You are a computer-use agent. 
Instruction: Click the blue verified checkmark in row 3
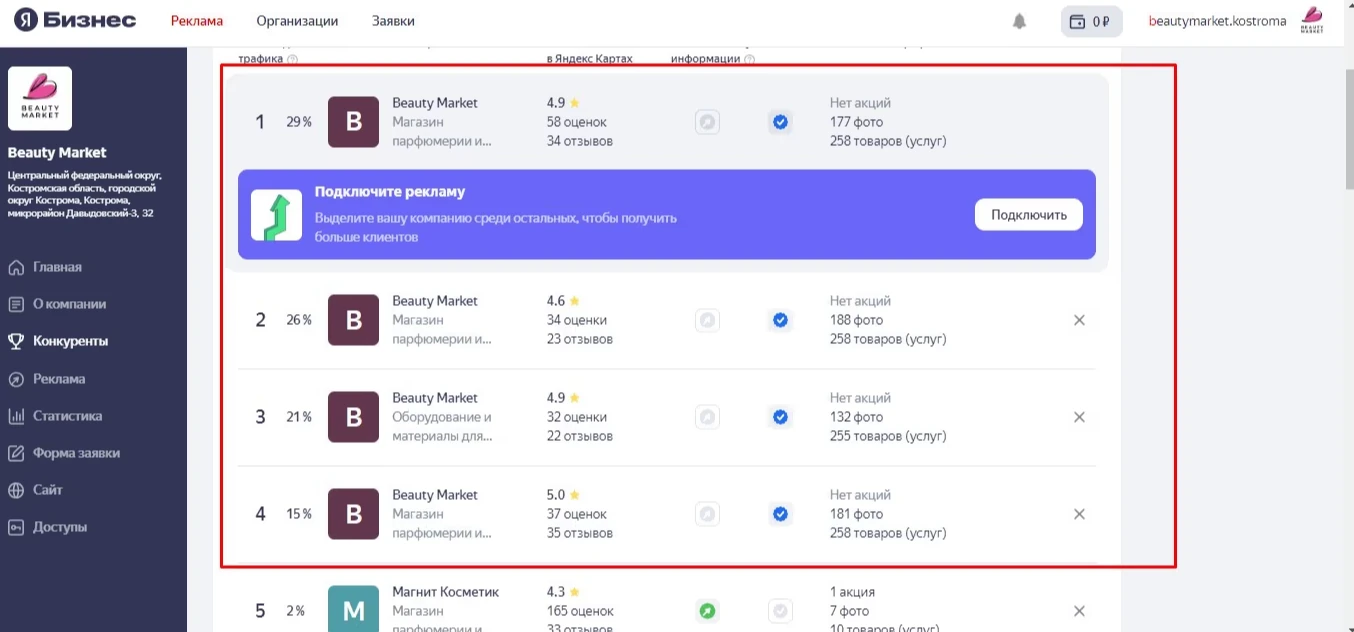point(781,417)
